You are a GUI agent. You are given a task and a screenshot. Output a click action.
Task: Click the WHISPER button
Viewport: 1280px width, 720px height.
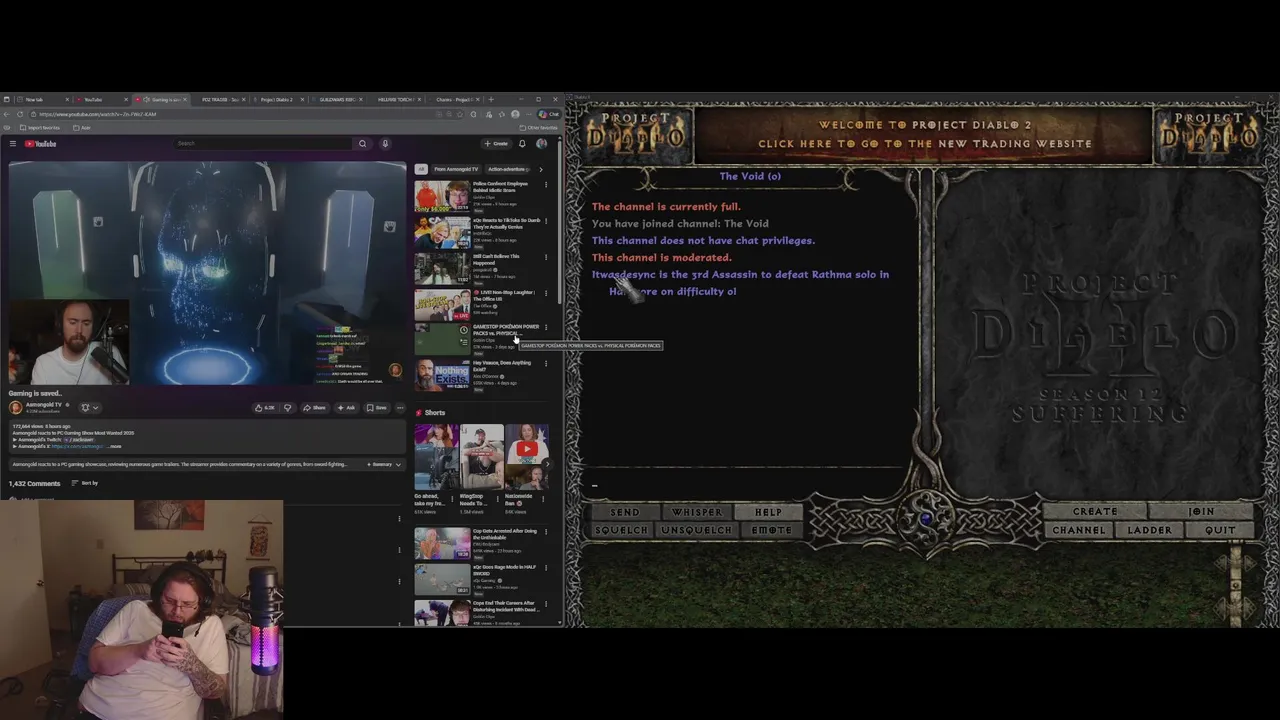tap(696, 512)
